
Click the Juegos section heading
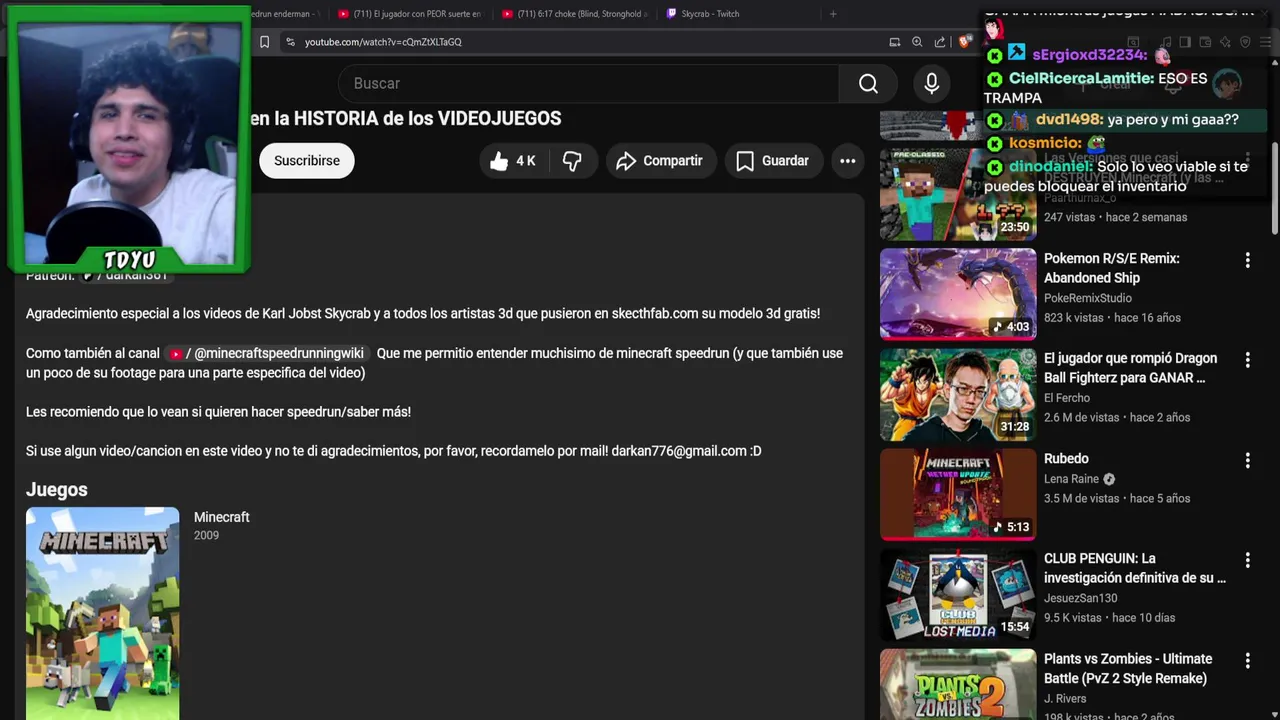[x=57, y=490]
